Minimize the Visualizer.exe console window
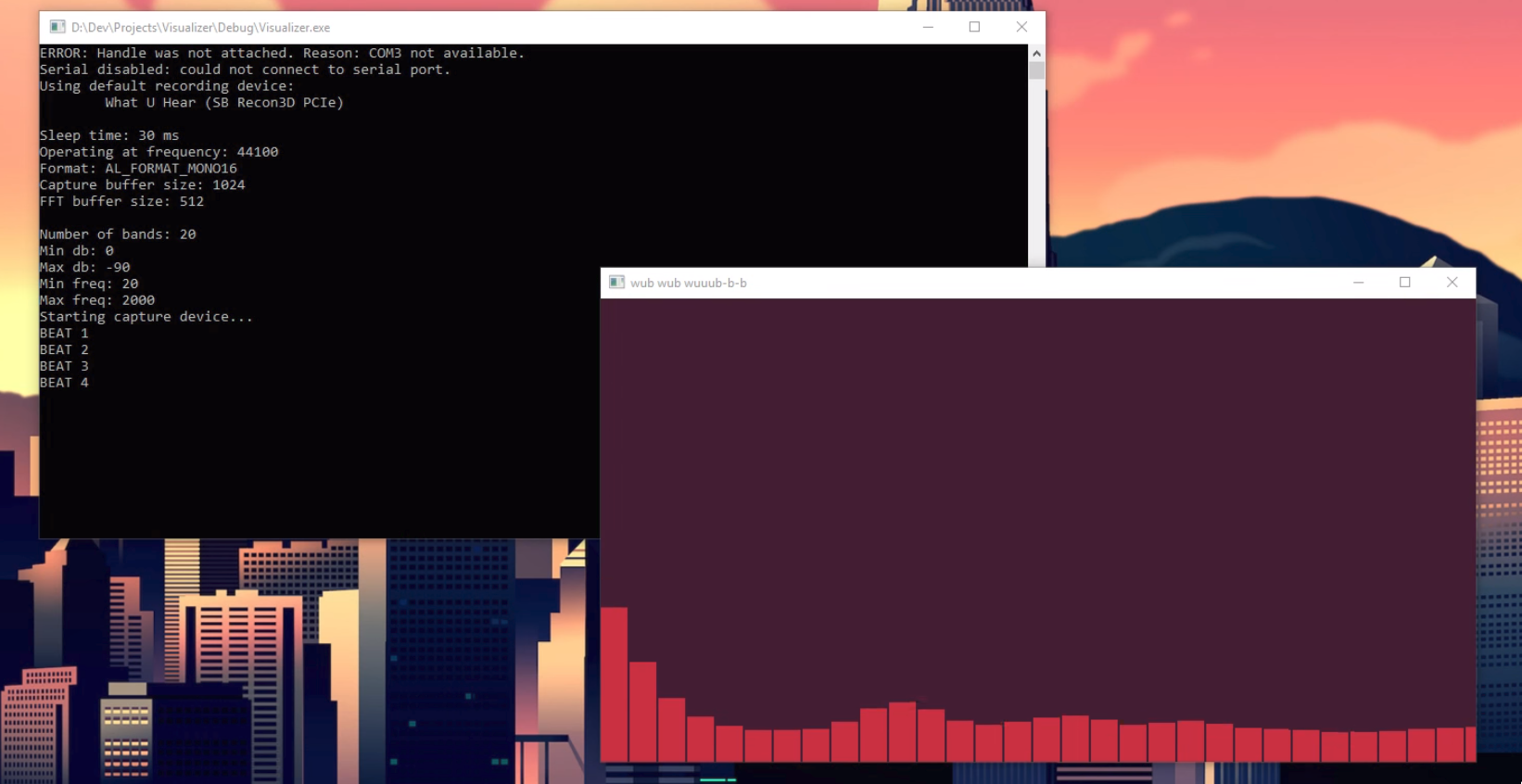The width and height of the screenshot is (1522, 784). tap(928, 27)
